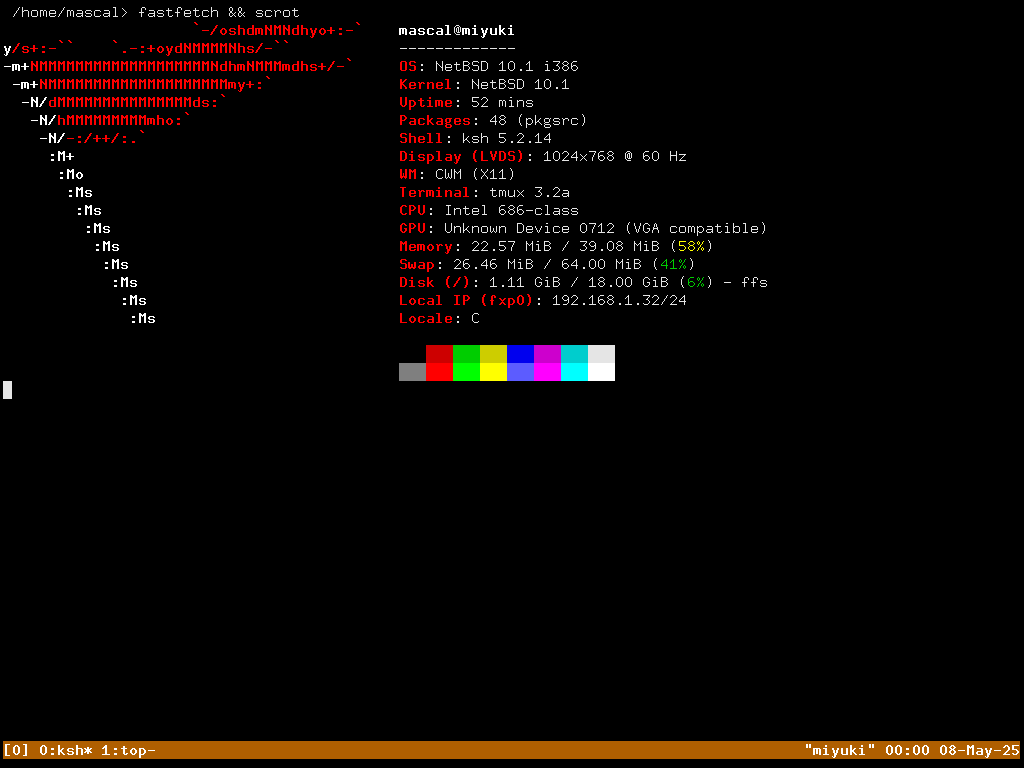Click the Shell value ksh 5.2.14
Viewport: 1024px width, 768px height.
click(507, 138)
